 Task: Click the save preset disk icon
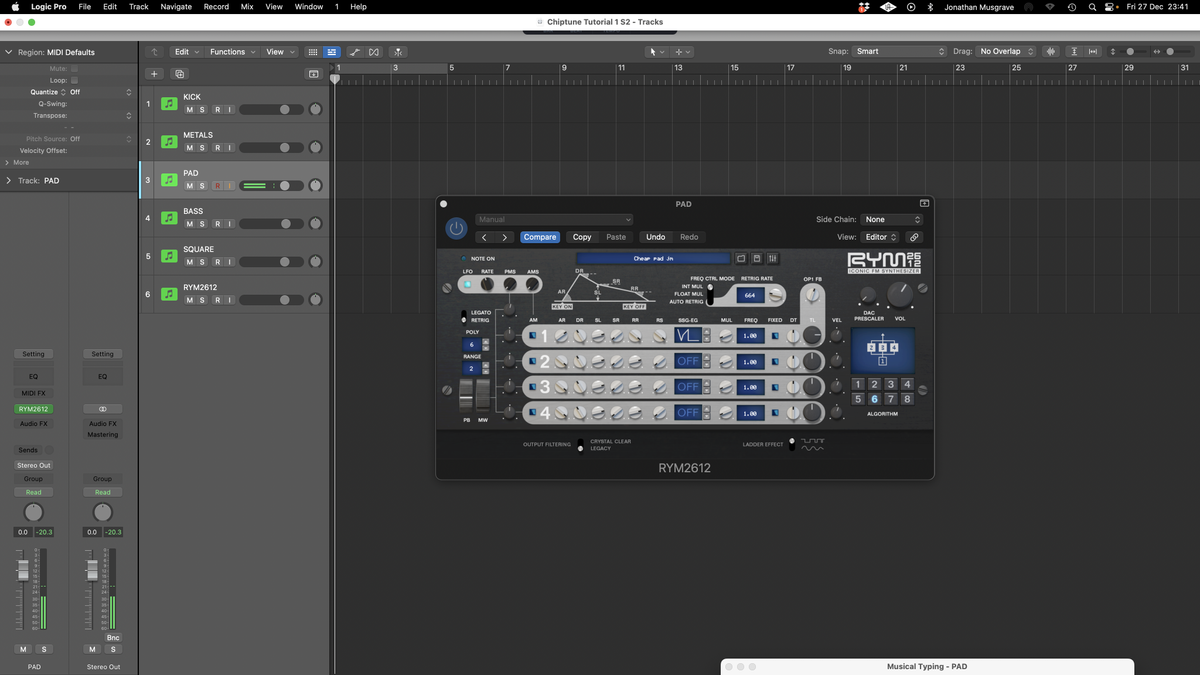coord(757,259)
